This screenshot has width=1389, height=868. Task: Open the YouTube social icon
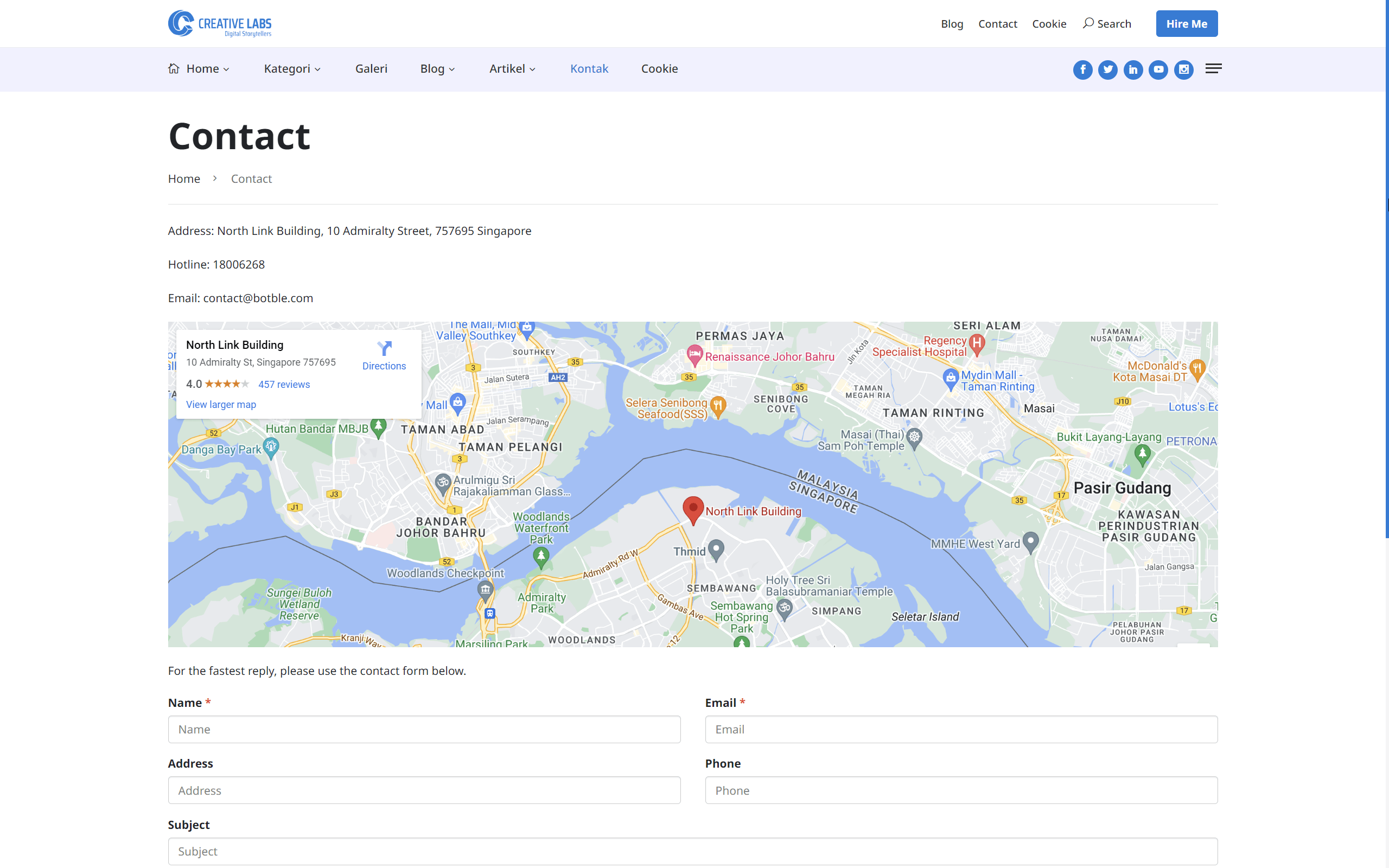(1158, 69)
